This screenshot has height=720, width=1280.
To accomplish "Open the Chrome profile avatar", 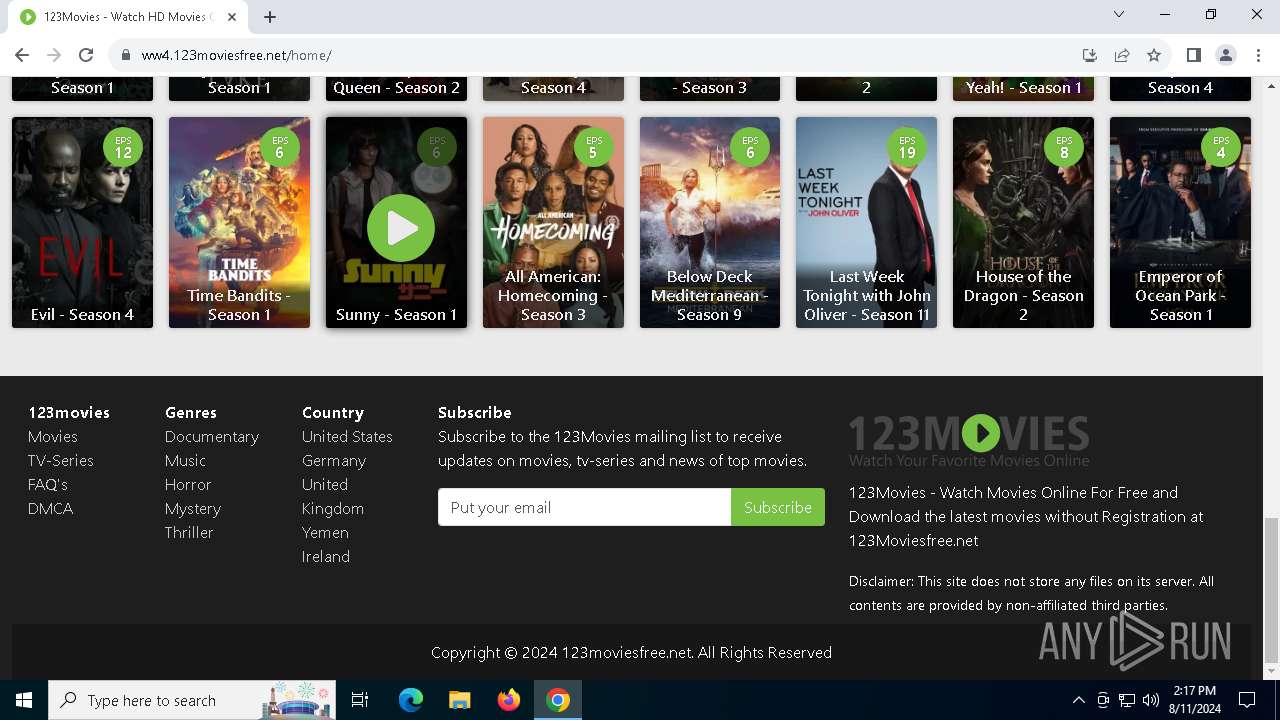I will (1226, 55).
